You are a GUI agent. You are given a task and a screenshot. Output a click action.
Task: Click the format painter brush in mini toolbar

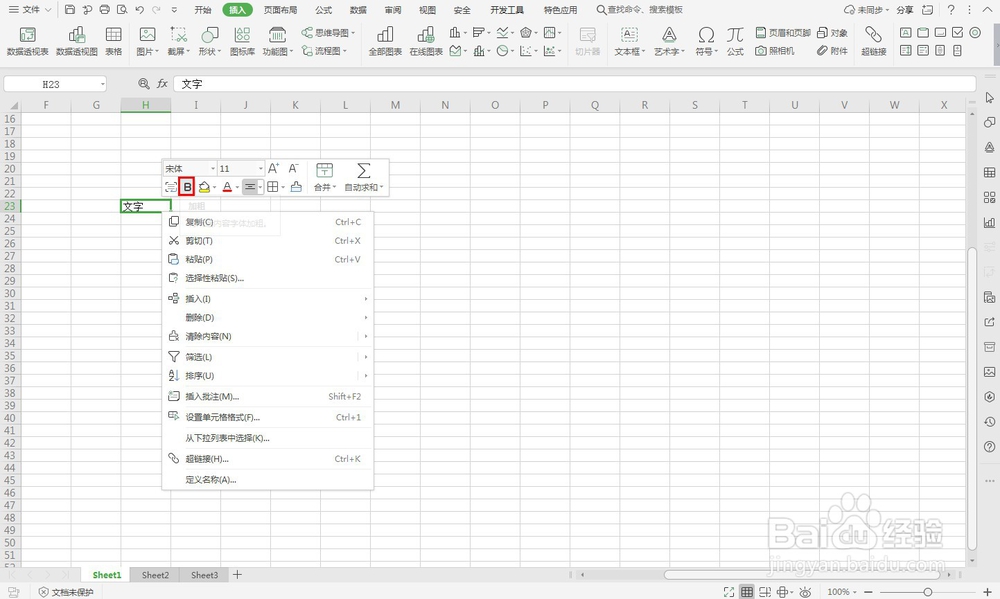click(296, 187)
